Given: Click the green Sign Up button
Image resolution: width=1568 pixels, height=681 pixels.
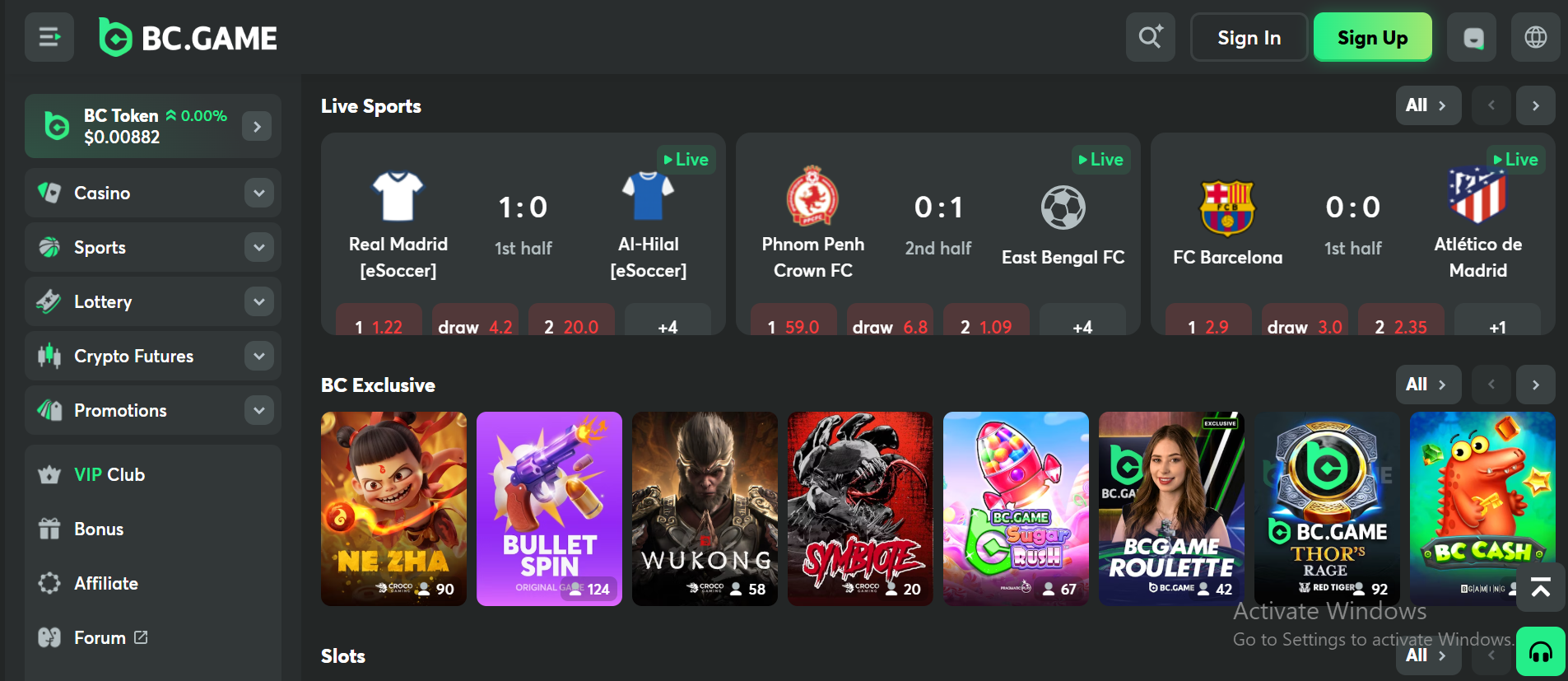Looking at the screenshot, I should 1372,37.
